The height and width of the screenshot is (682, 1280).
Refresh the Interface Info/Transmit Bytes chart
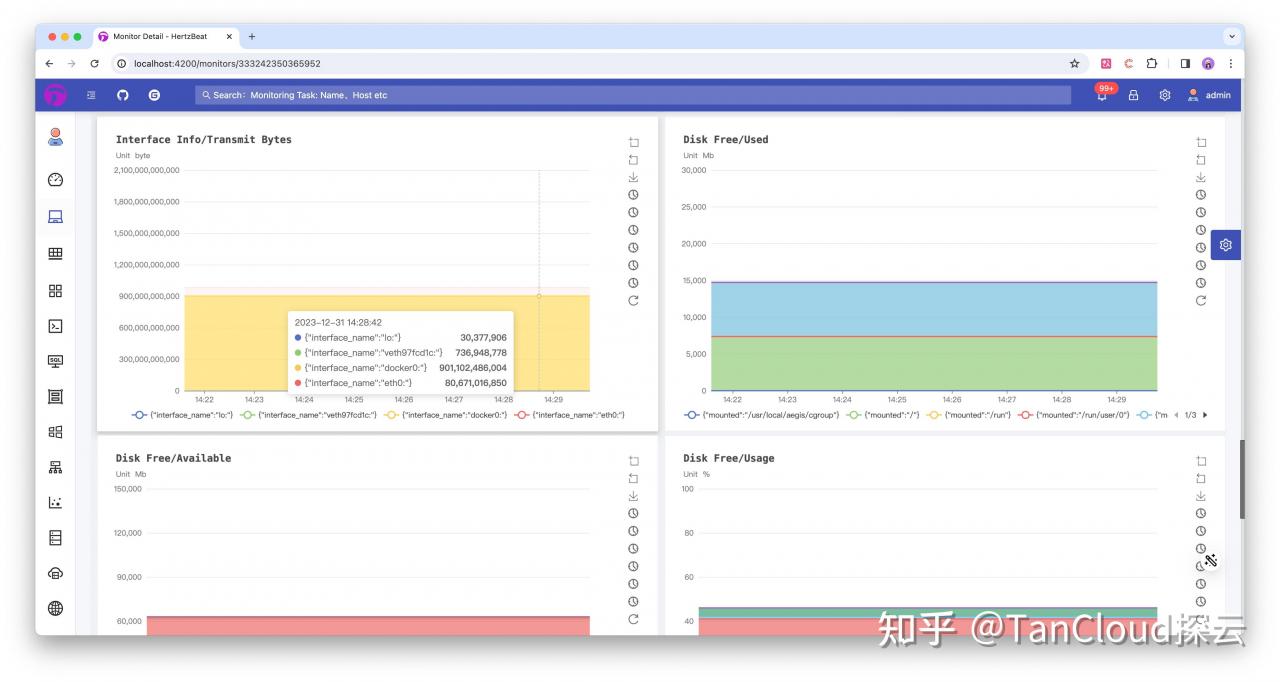click(633, 300)
